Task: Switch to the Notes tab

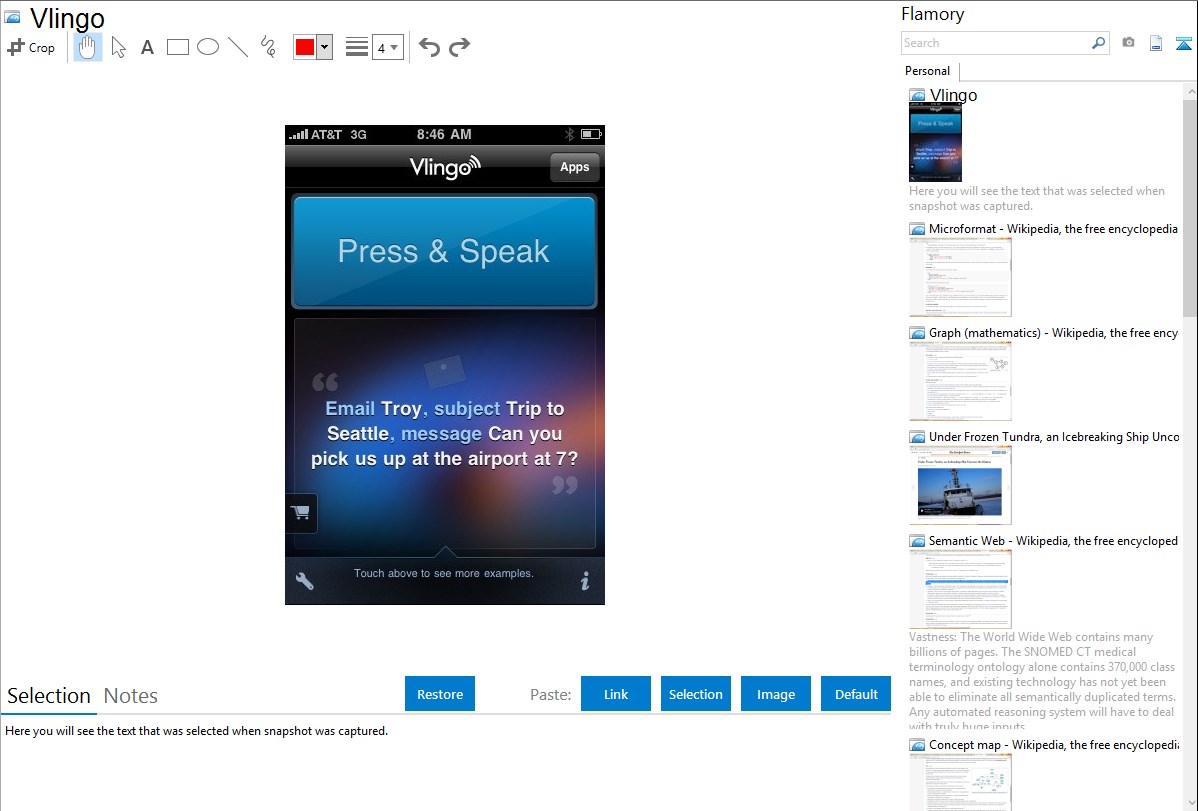Action: 131,696
